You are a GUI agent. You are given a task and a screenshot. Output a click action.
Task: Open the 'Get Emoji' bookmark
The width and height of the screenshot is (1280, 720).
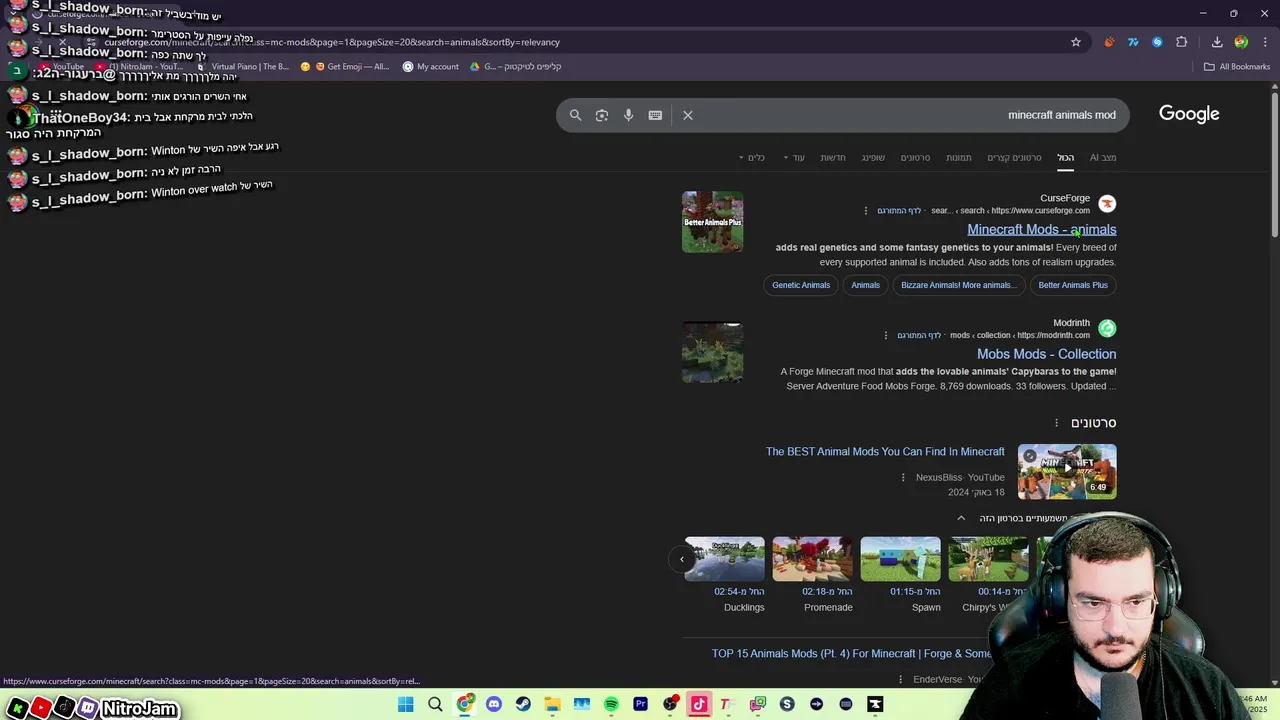coord(344,67)
